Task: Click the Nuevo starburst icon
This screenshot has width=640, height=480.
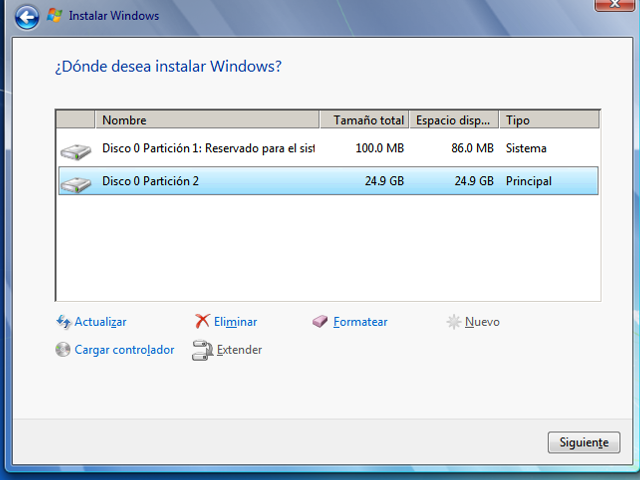Action: click(x=454, y=322)
